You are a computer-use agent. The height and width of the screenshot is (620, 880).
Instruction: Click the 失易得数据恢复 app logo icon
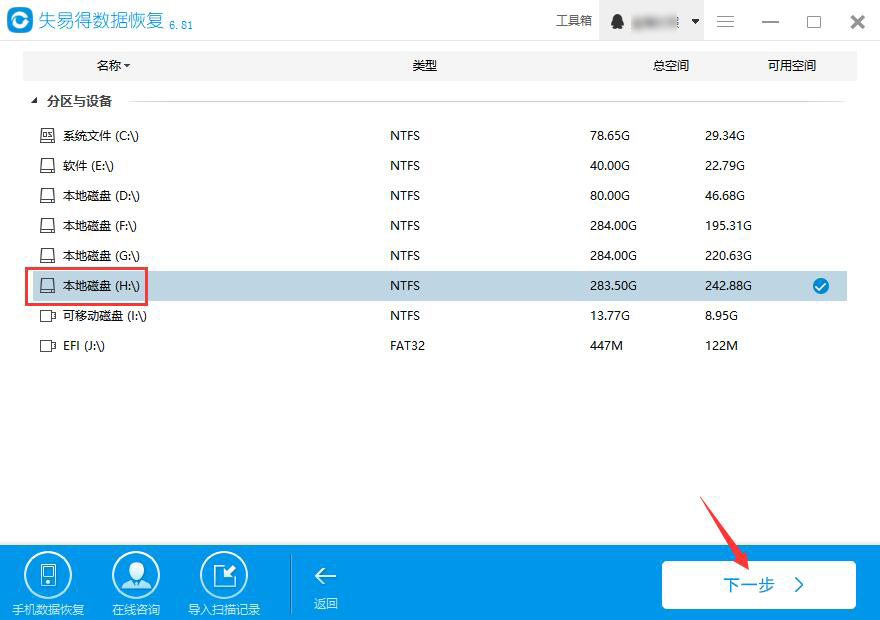tap(20, 20)
